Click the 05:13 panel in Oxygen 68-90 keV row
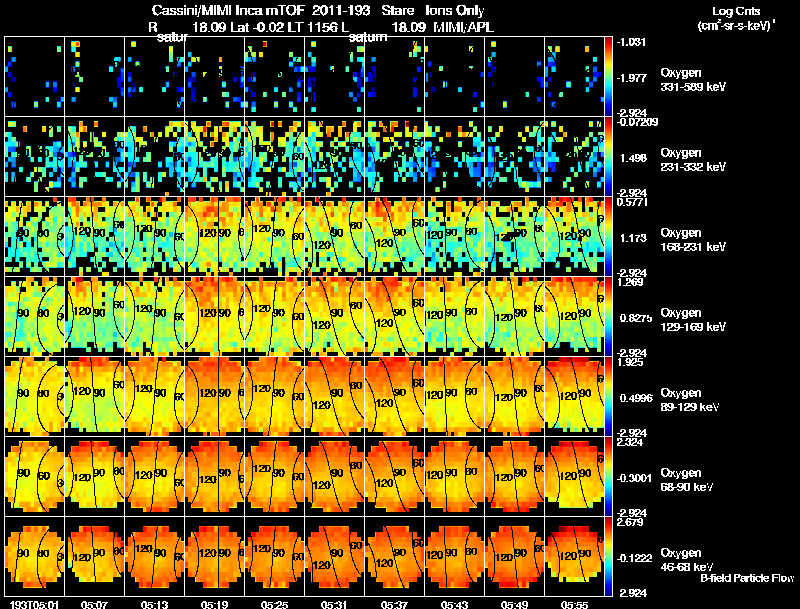 click(155, 476)
